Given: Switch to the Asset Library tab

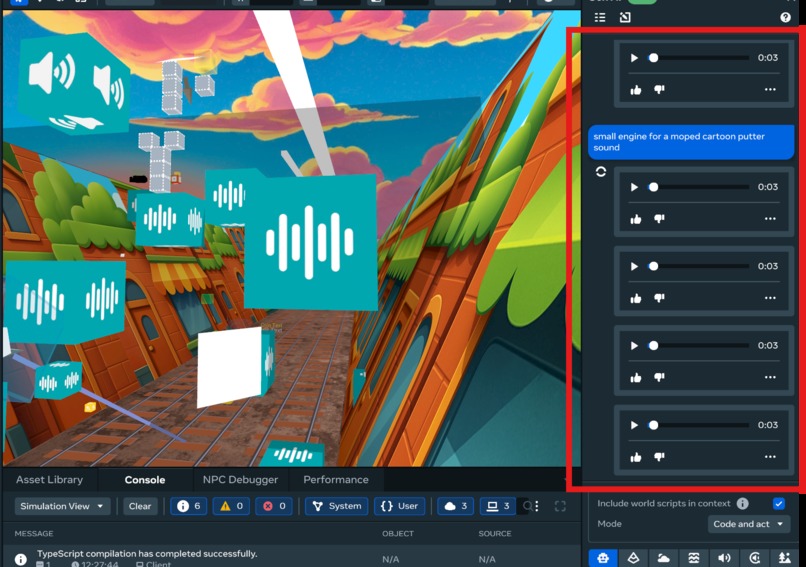Looking at the screenshot, I should tap(49, 480).
